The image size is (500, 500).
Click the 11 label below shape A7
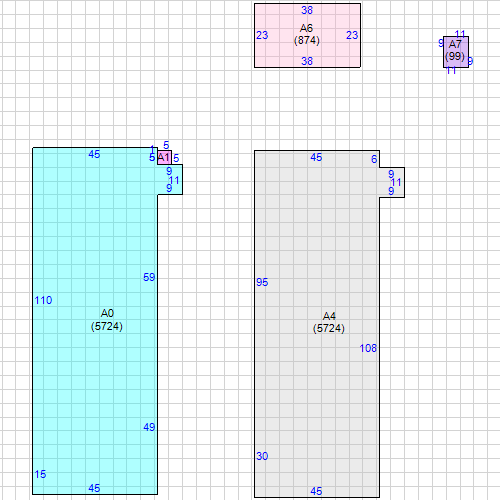[x=451, y=70]
